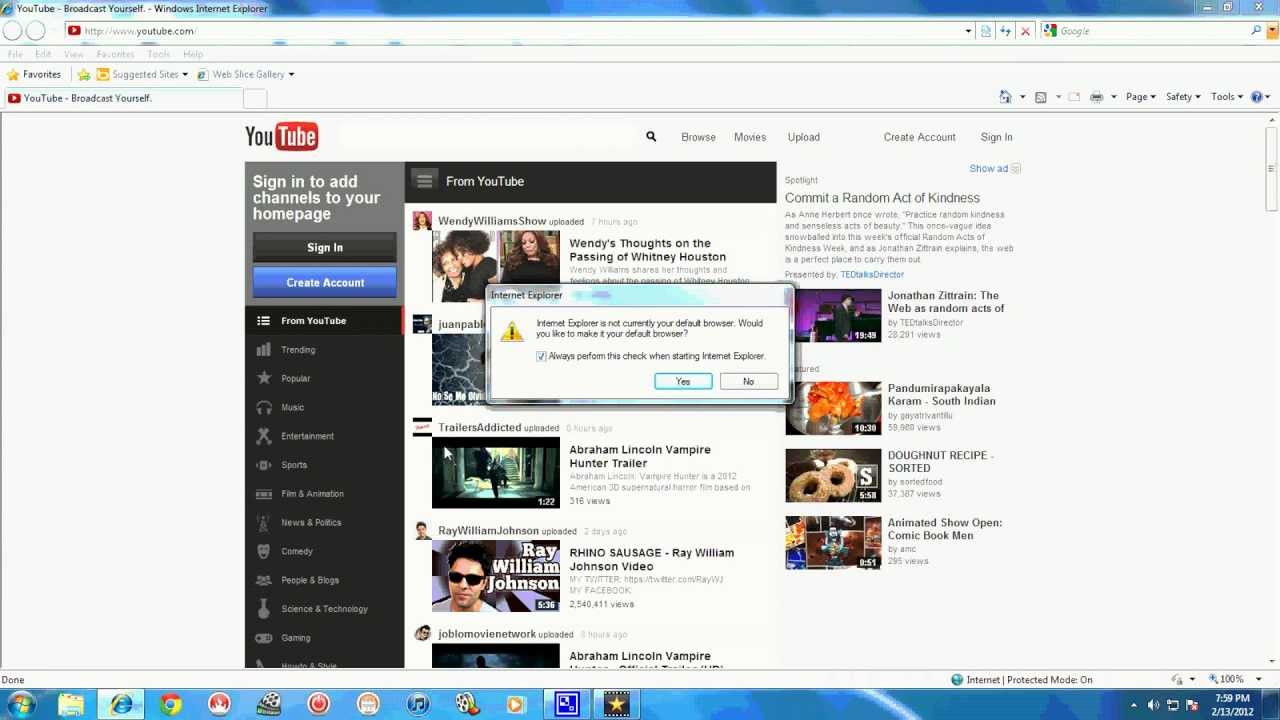Select Trending in the YouTube sidebar
The image size is (1280, 720).
(298, 350)
